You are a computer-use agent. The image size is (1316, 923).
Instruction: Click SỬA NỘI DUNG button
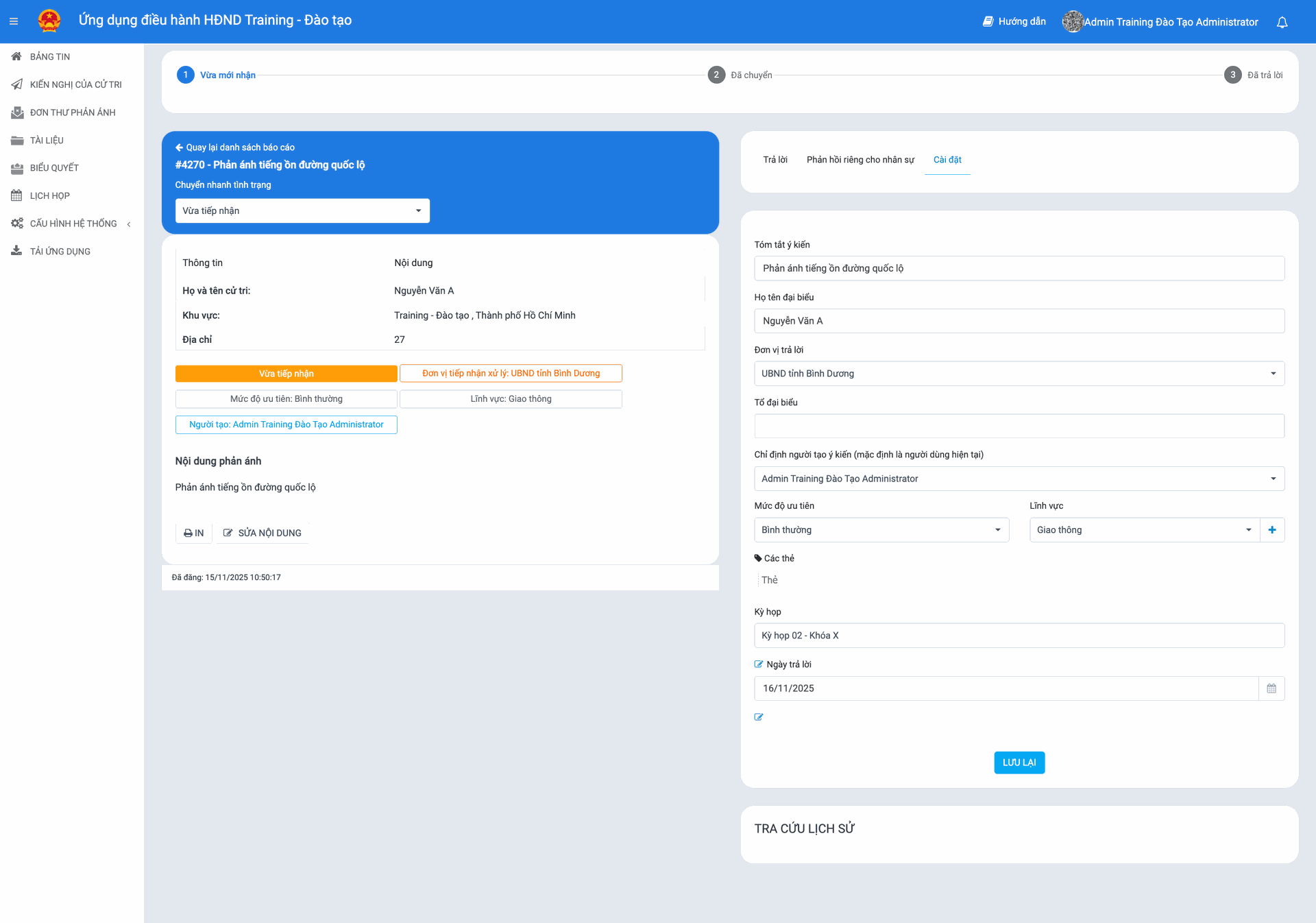[263, 533]
